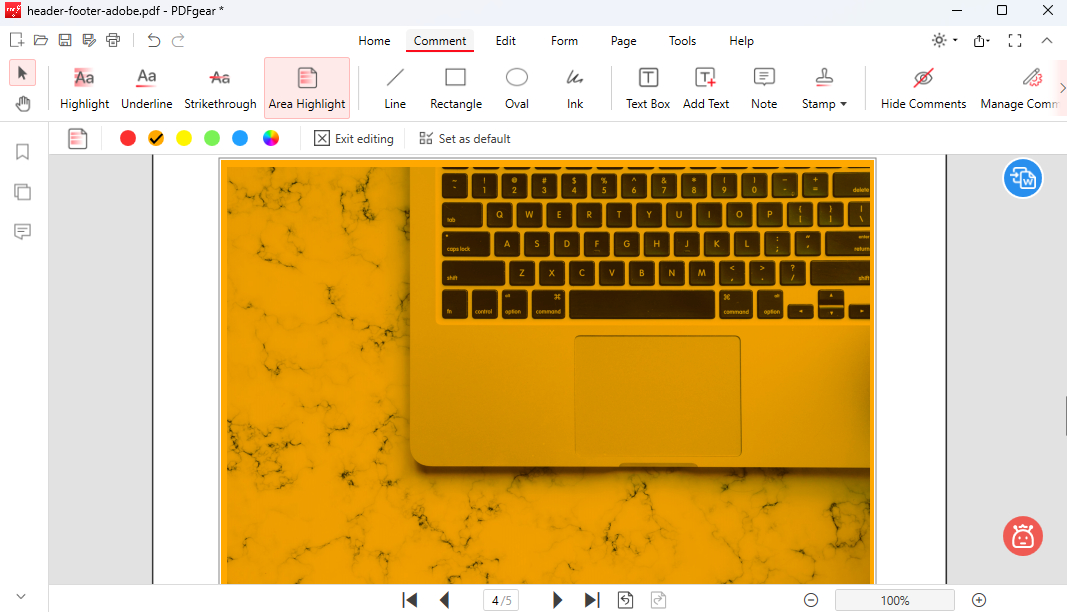This screenshot has height=612, width=1067.
Task: Switch to the Edit tab
Action: pyautogui.click(x=506, y=41)
